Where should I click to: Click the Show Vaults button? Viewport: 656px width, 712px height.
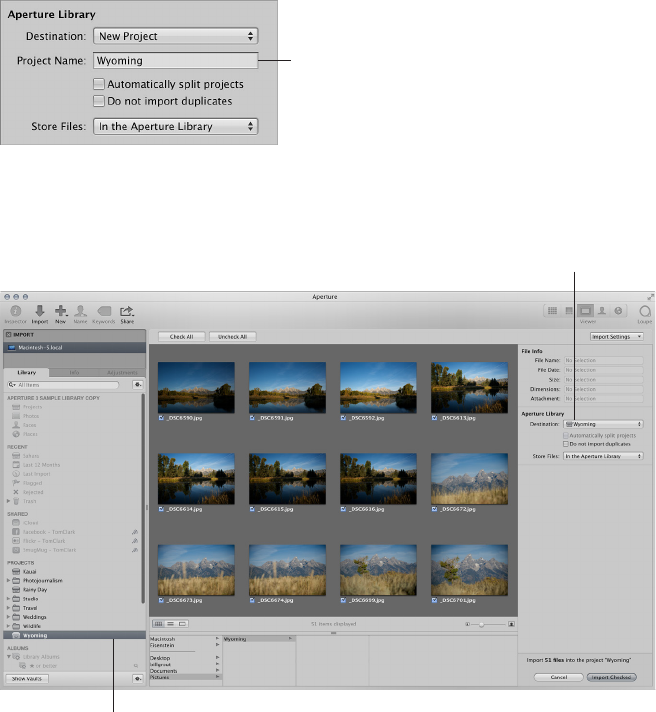click(x=27, y=678)
